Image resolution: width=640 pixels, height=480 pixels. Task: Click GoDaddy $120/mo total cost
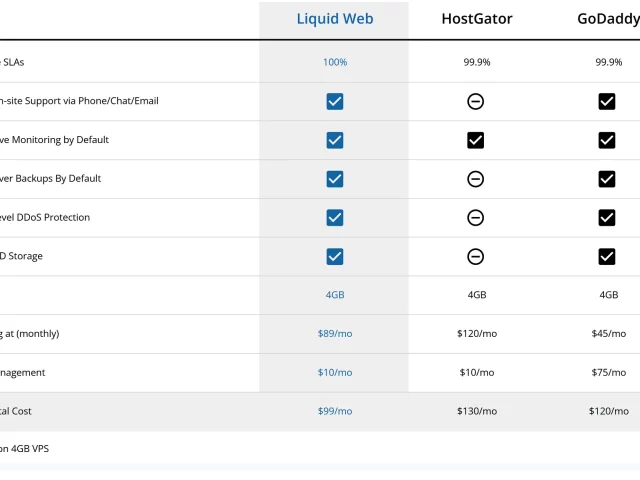(609, 411)
